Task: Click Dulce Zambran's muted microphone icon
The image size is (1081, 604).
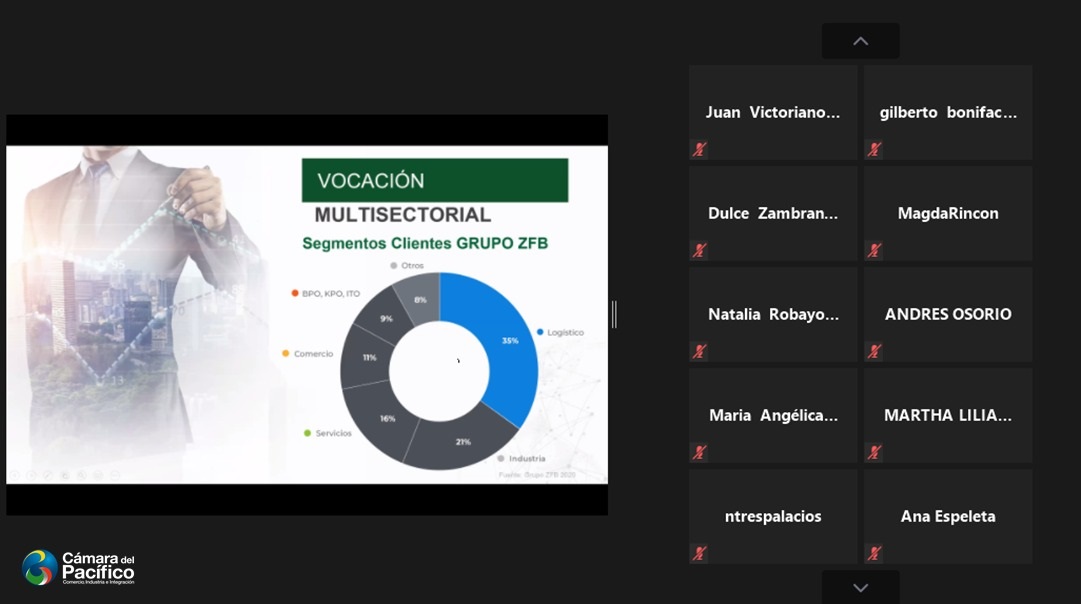Action: tap(700, 250)
